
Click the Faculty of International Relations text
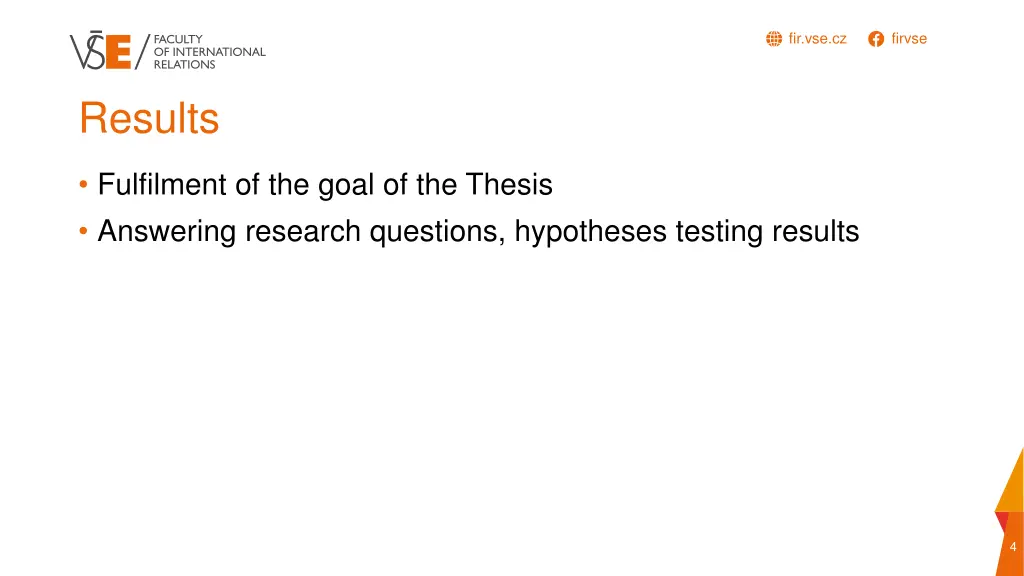click(x=209, y=51)
